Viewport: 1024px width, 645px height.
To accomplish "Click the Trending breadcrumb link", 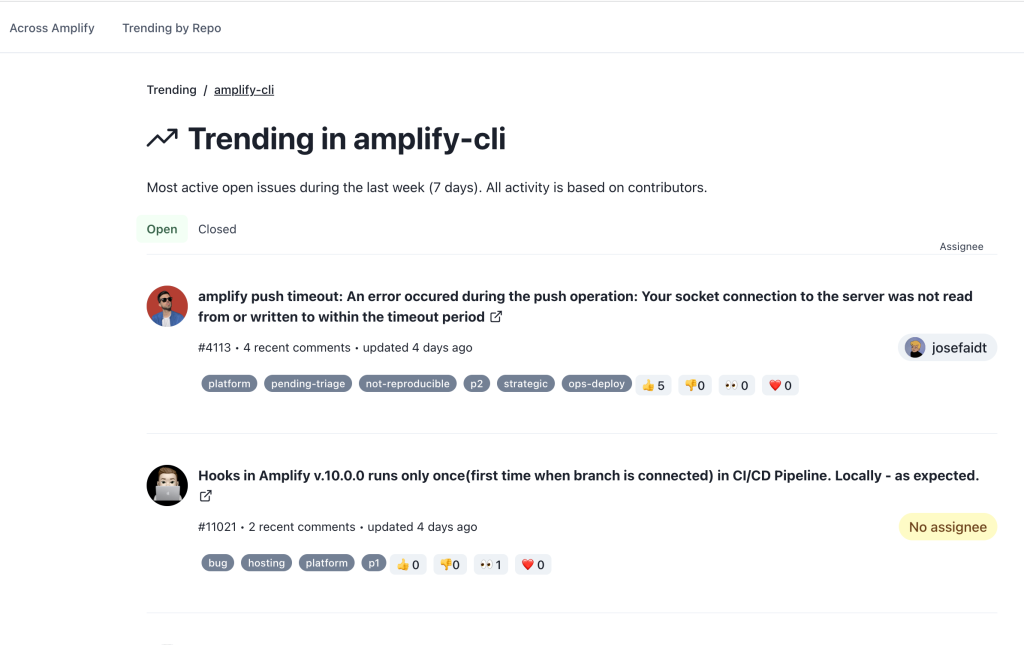I will pyautogui.click(x=171, y=89).
